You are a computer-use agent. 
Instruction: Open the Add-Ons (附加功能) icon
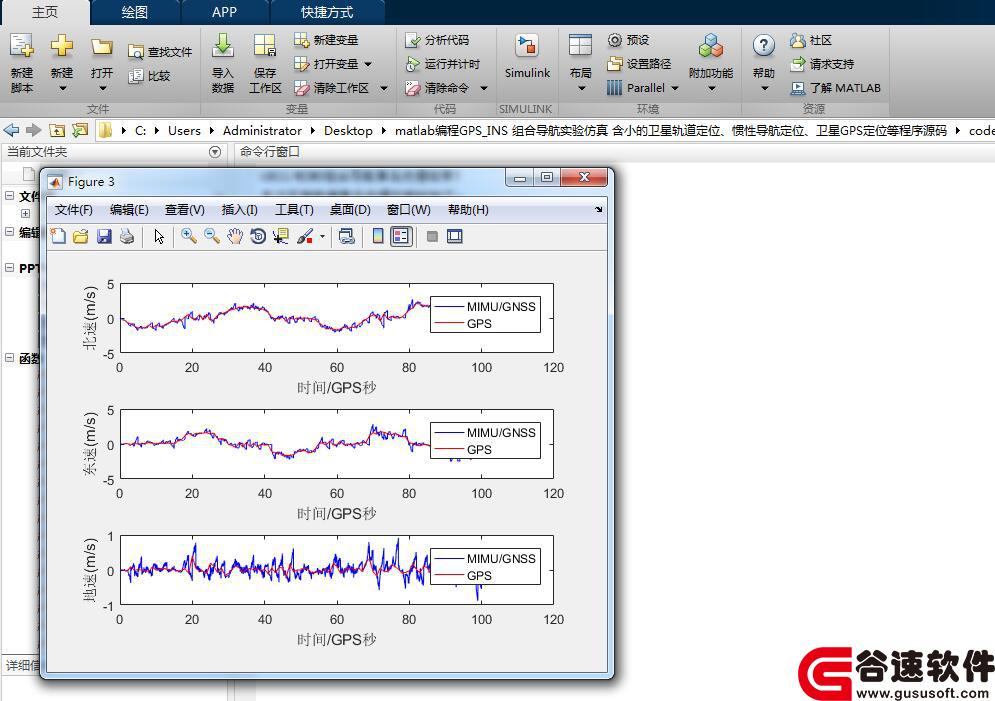[711, 47]
